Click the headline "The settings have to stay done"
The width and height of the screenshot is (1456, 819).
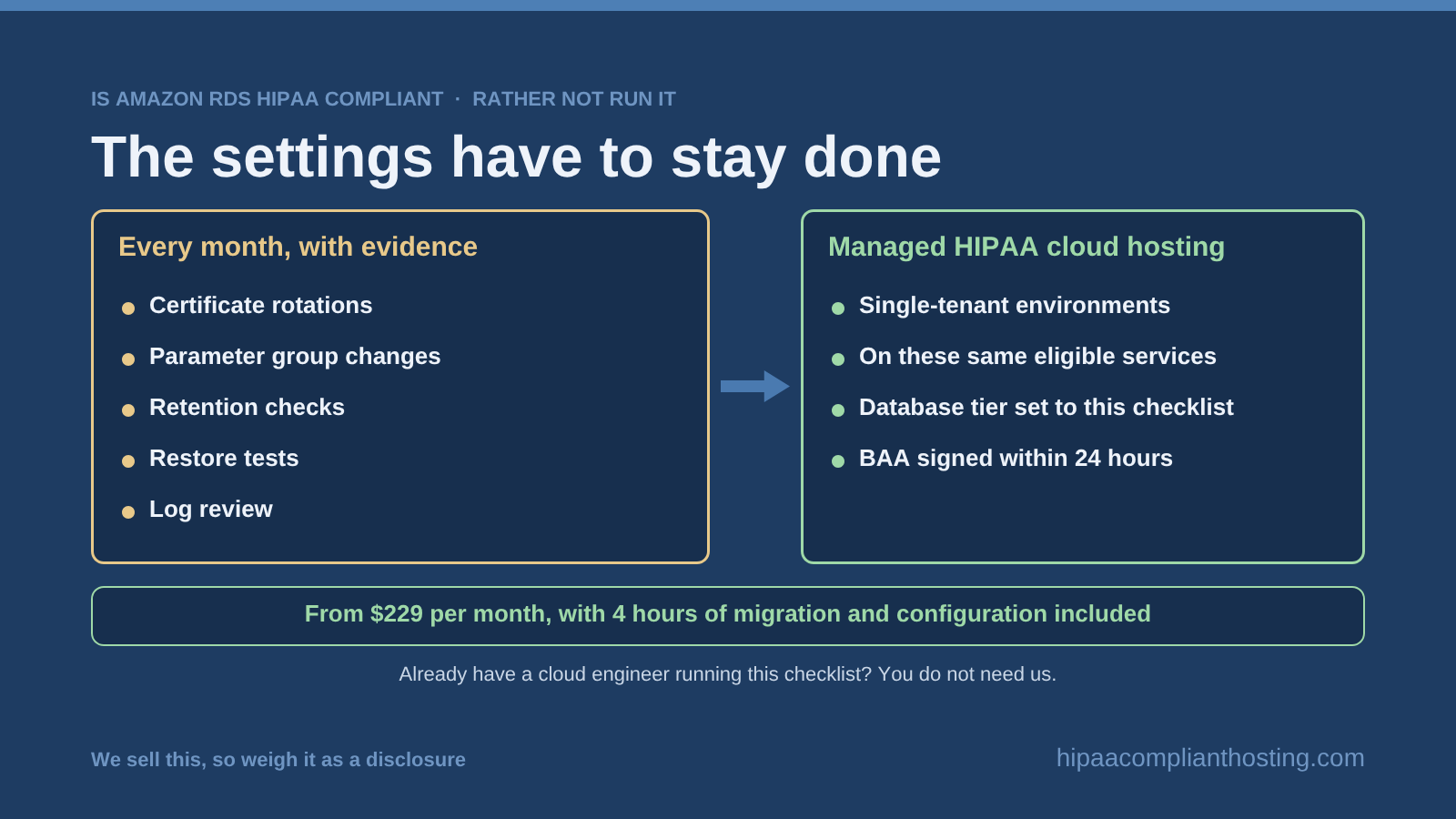click(516, 157)
